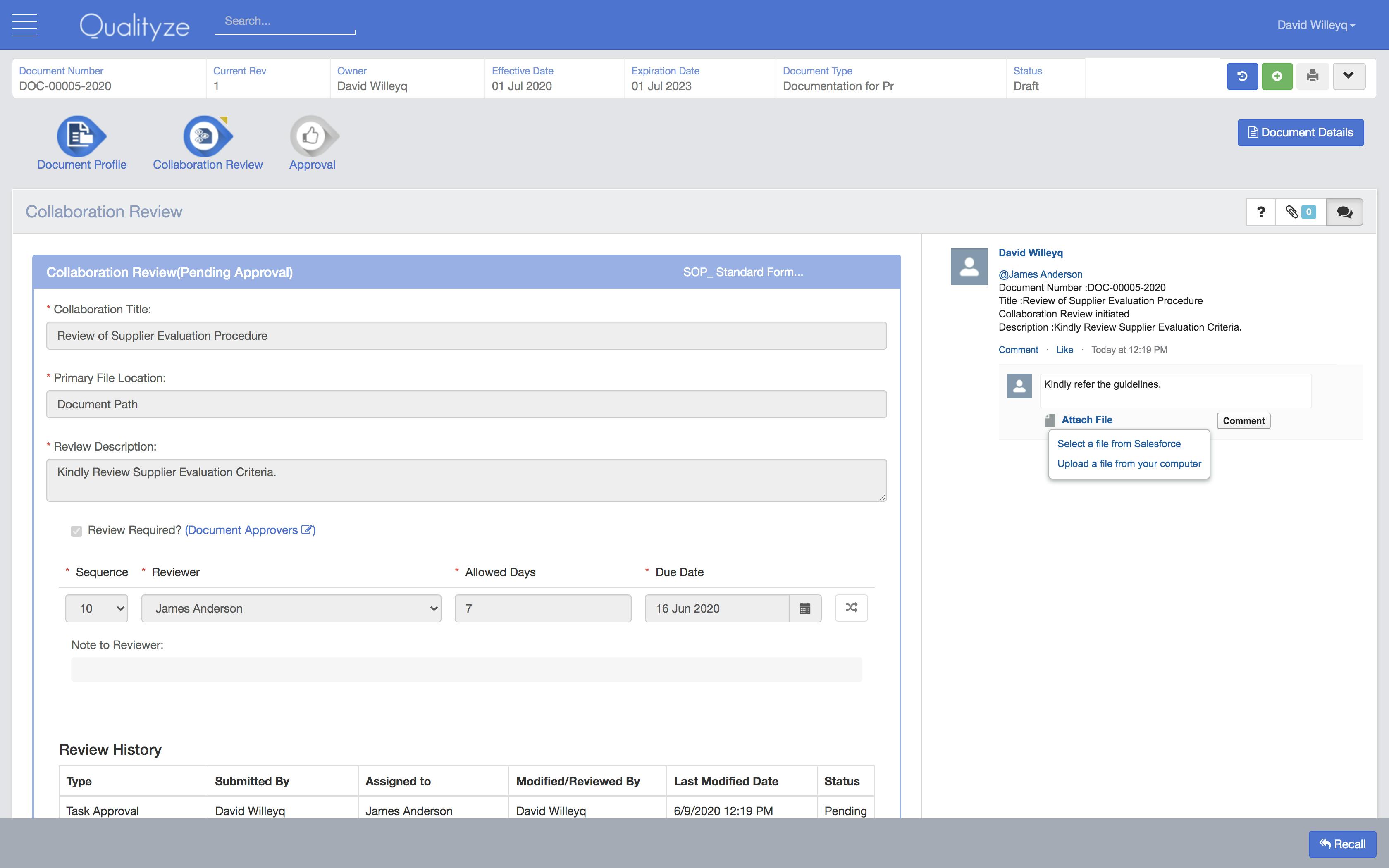Click the Recall button at bottom right

tap(1342, 844)
